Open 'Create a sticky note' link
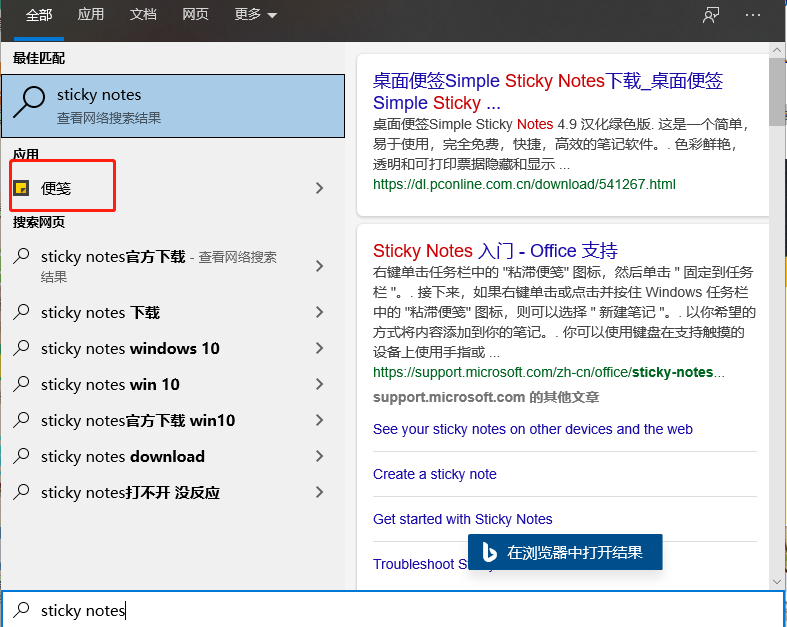Viewport: 787px width, 627px height. click(x=434, y=474)
